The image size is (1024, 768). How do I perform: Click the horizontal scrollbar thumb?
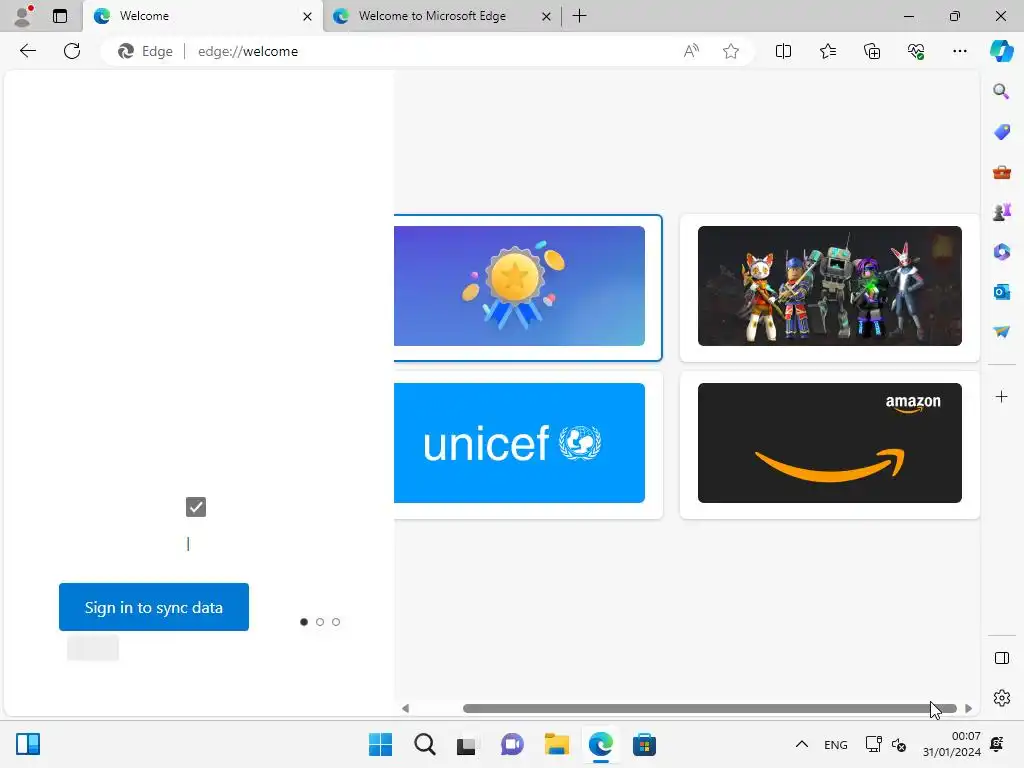(709, 709)
